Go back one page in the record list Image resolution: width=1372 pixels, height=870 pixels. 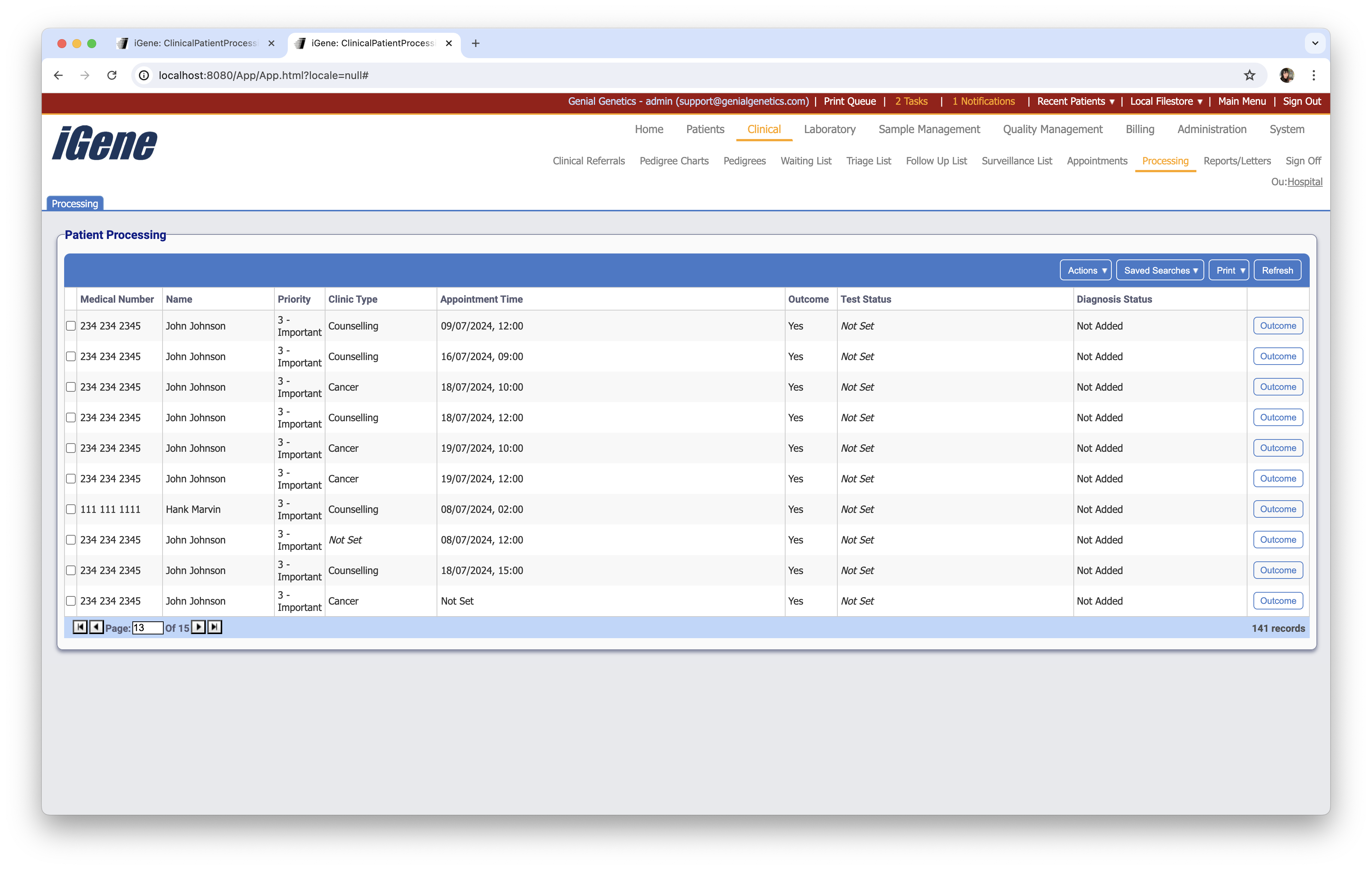96,627
